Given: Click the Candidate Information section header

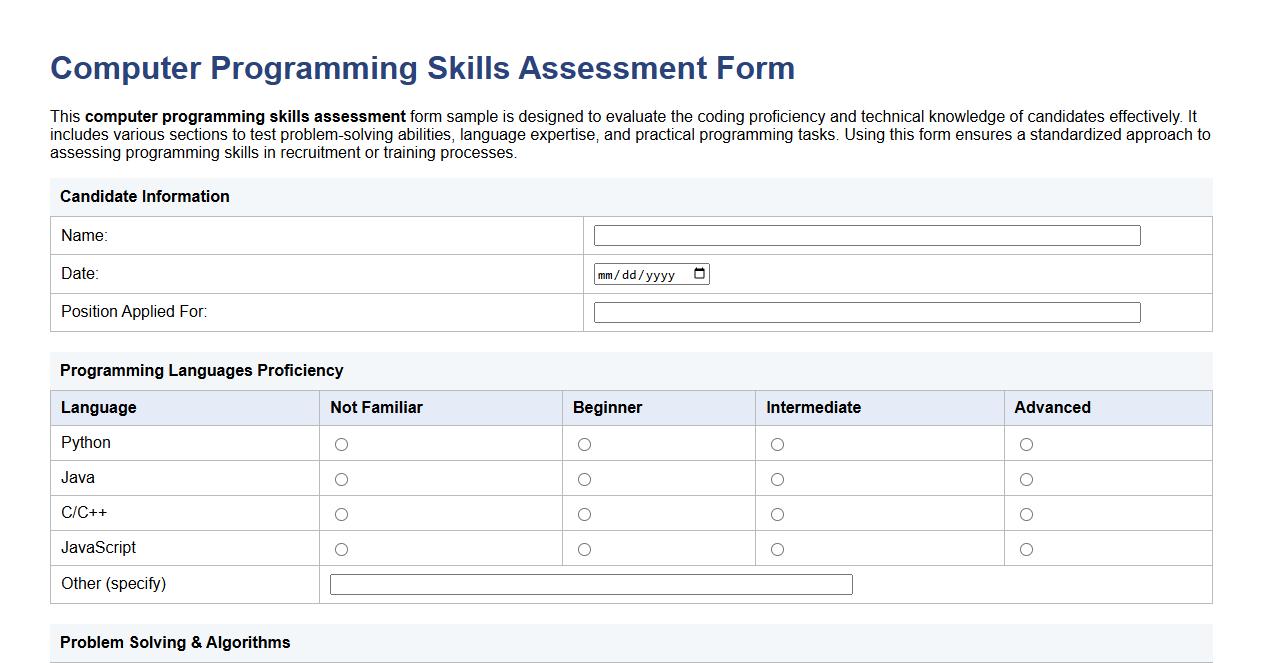Looking at the screenshot, I should coord(145,196).
